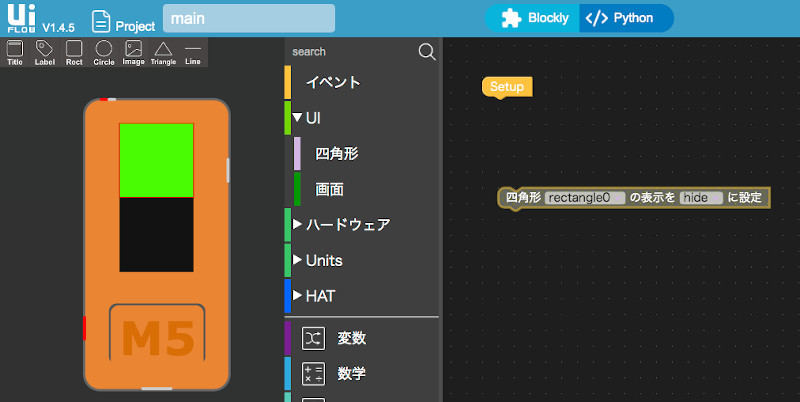The image size is (800, 402).
Task: Choose the Circle shape tool
Action: [x=104, y=52]
